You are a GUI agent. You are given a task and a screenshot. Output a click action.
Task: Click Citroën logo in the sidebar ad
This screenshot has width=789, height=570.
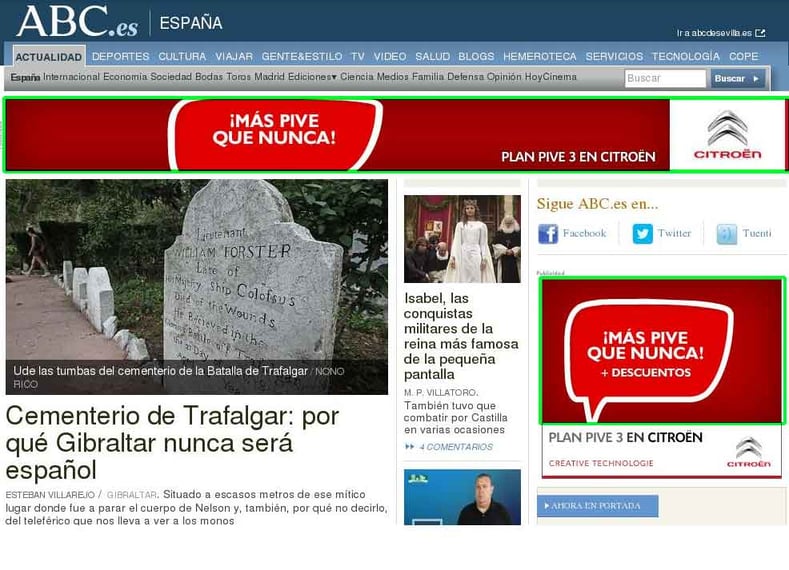(749, 452)
